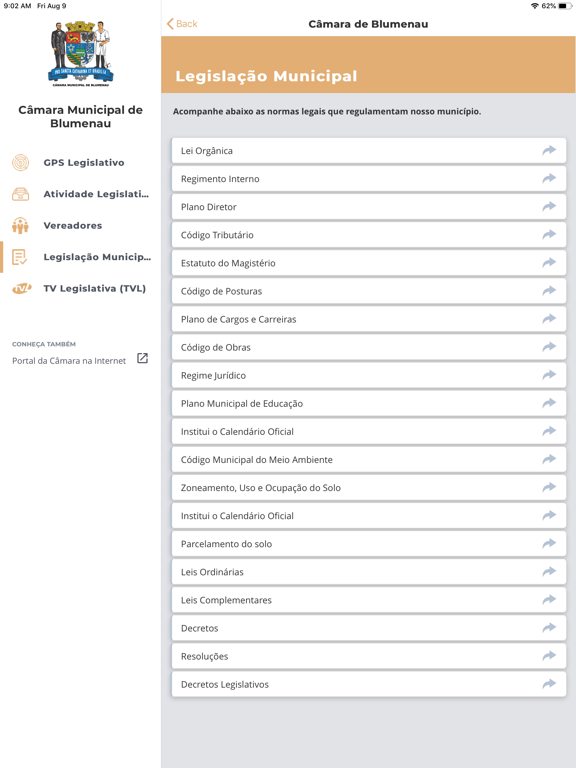Open the Vereadores people icon

21,226
